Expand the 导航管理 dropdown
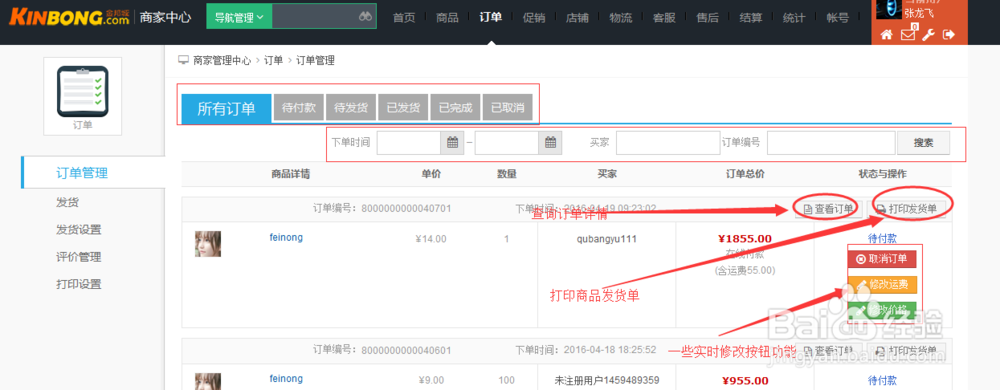This screenshot has width=1000, height=390. point(239,17)
